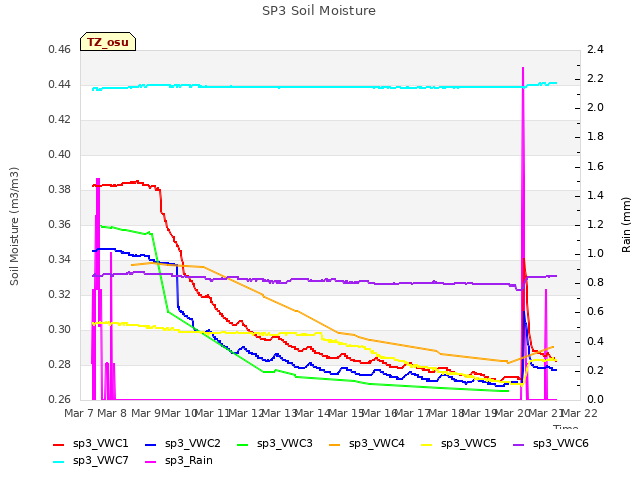Click the sp3_VWC2 legend entry

click(183, 443)
